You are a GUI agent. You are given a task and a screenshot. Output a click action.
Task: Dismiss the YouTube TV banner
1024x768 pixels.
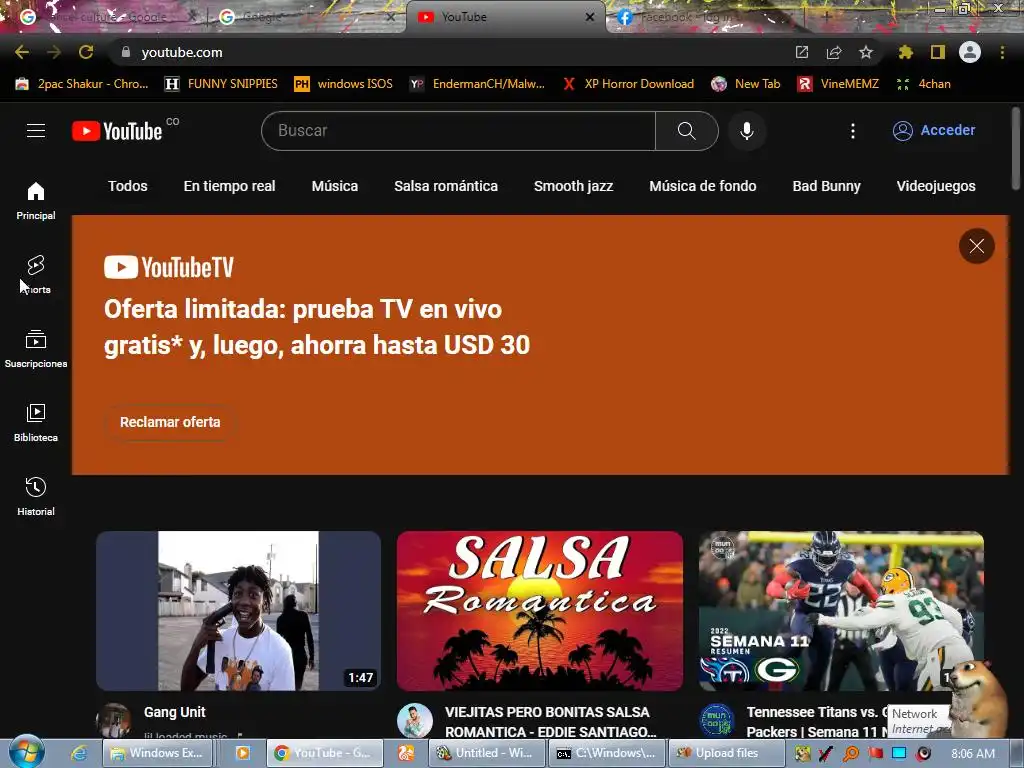976,246
